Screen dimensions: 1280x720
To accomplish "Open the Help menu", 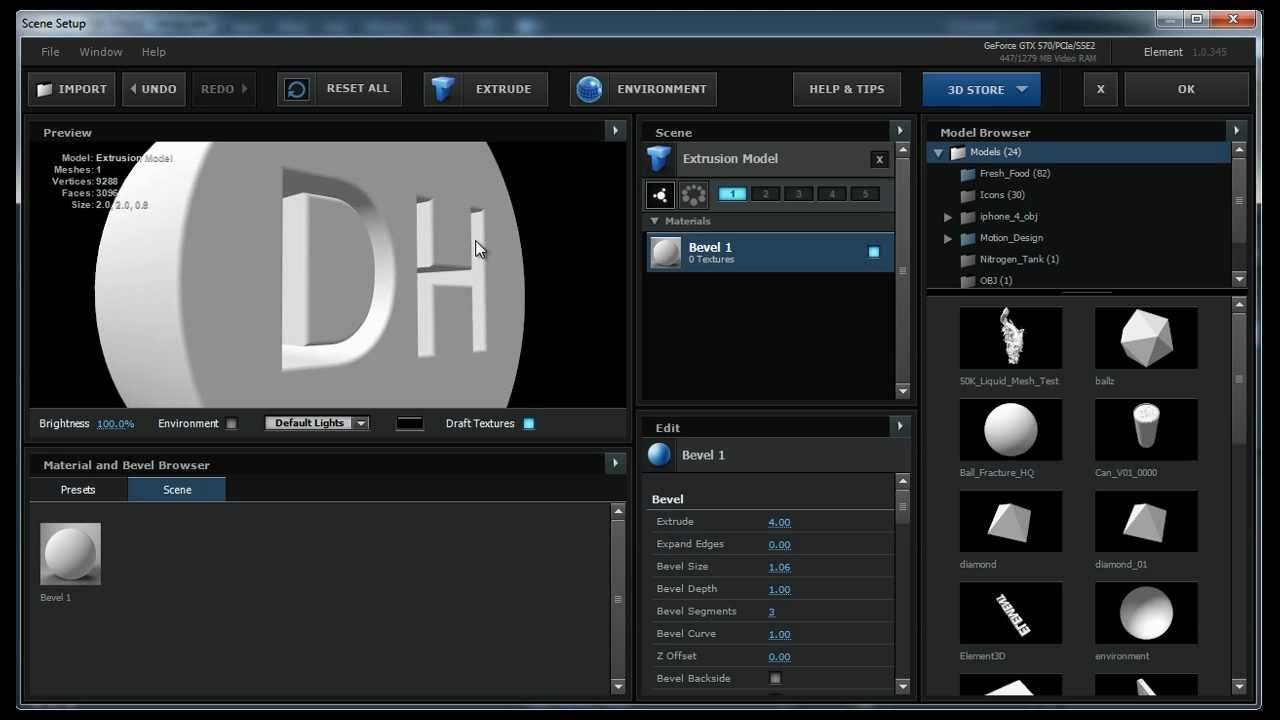I will point(154,52).
